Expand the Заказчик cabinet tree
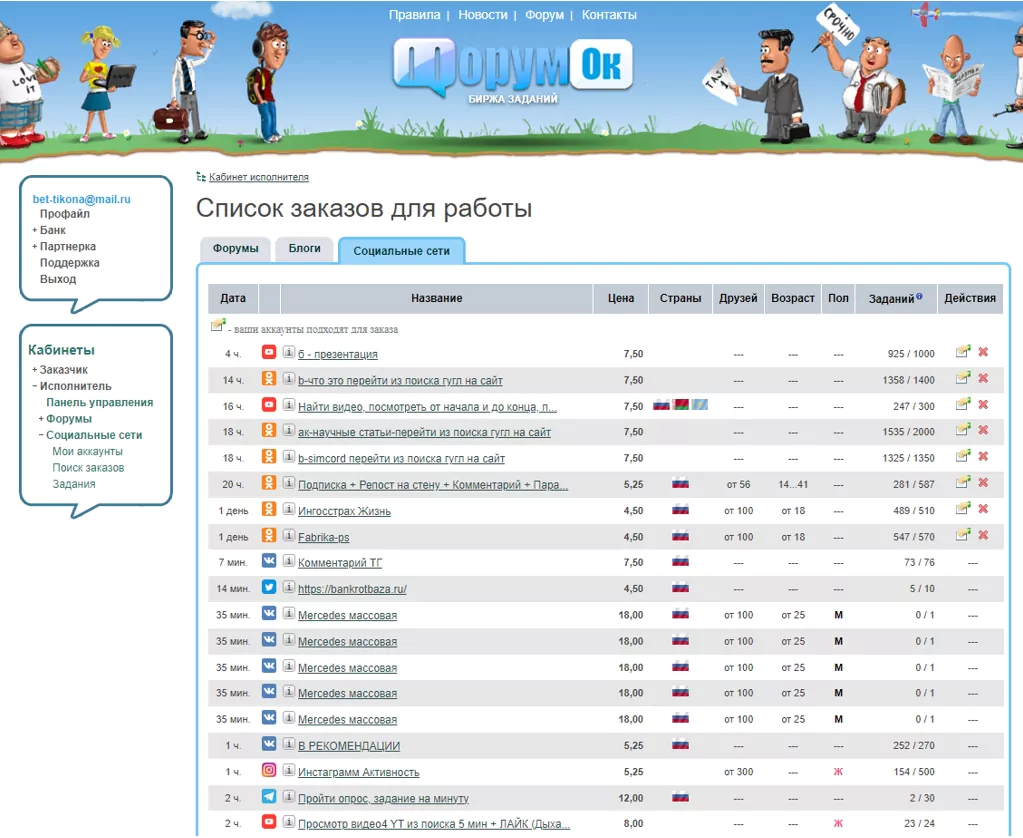This screenshot has height=838, width=1023. (35, 370)
